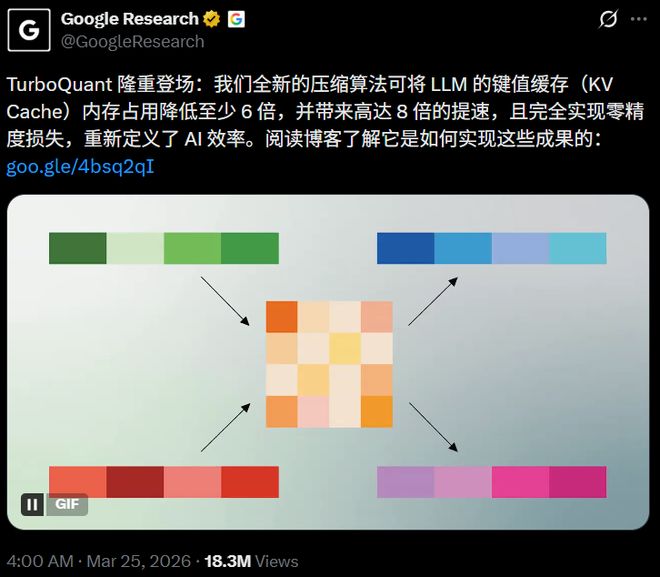Click the dark blue block in the GIF

405,248
